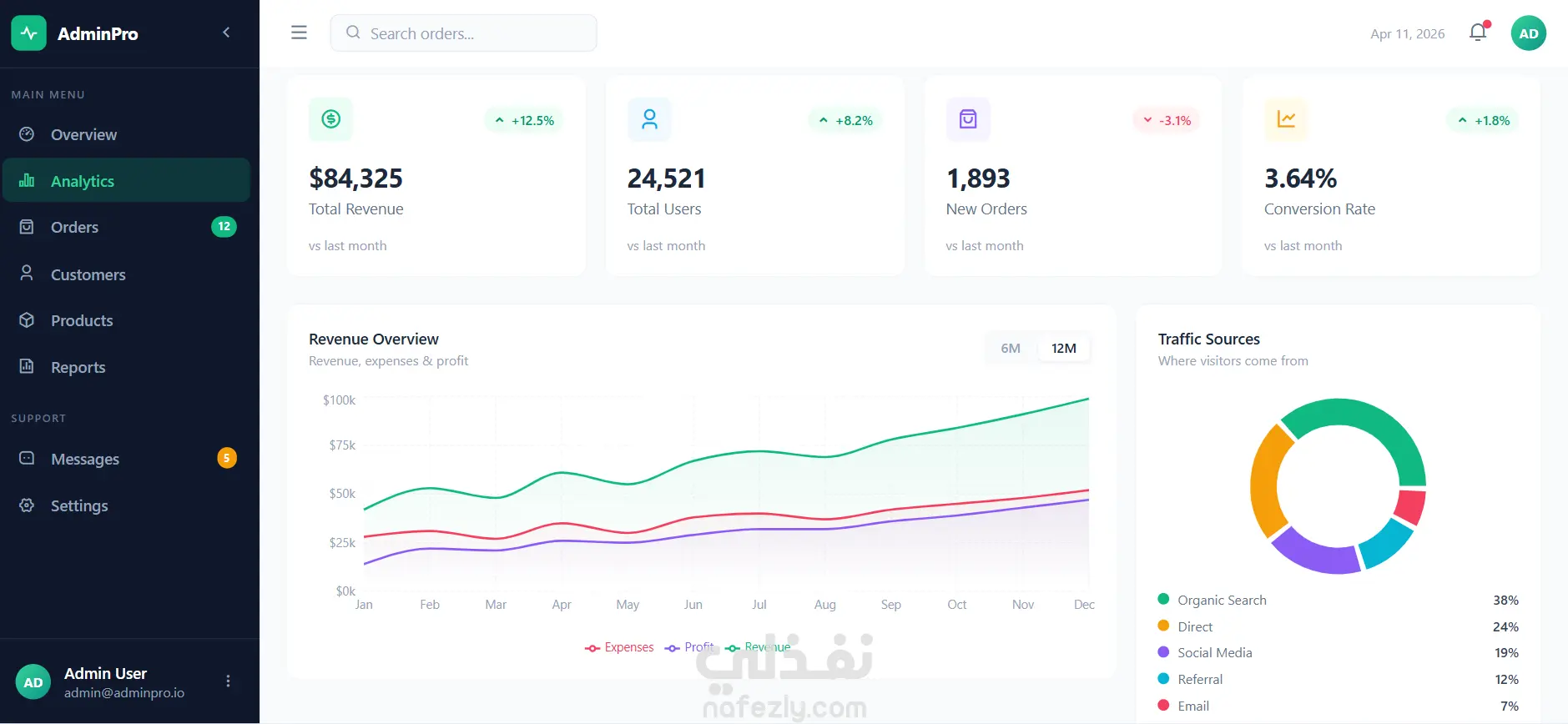Go to the Customers menu item
The image size is (1568, 724).
tap(126, 274)
